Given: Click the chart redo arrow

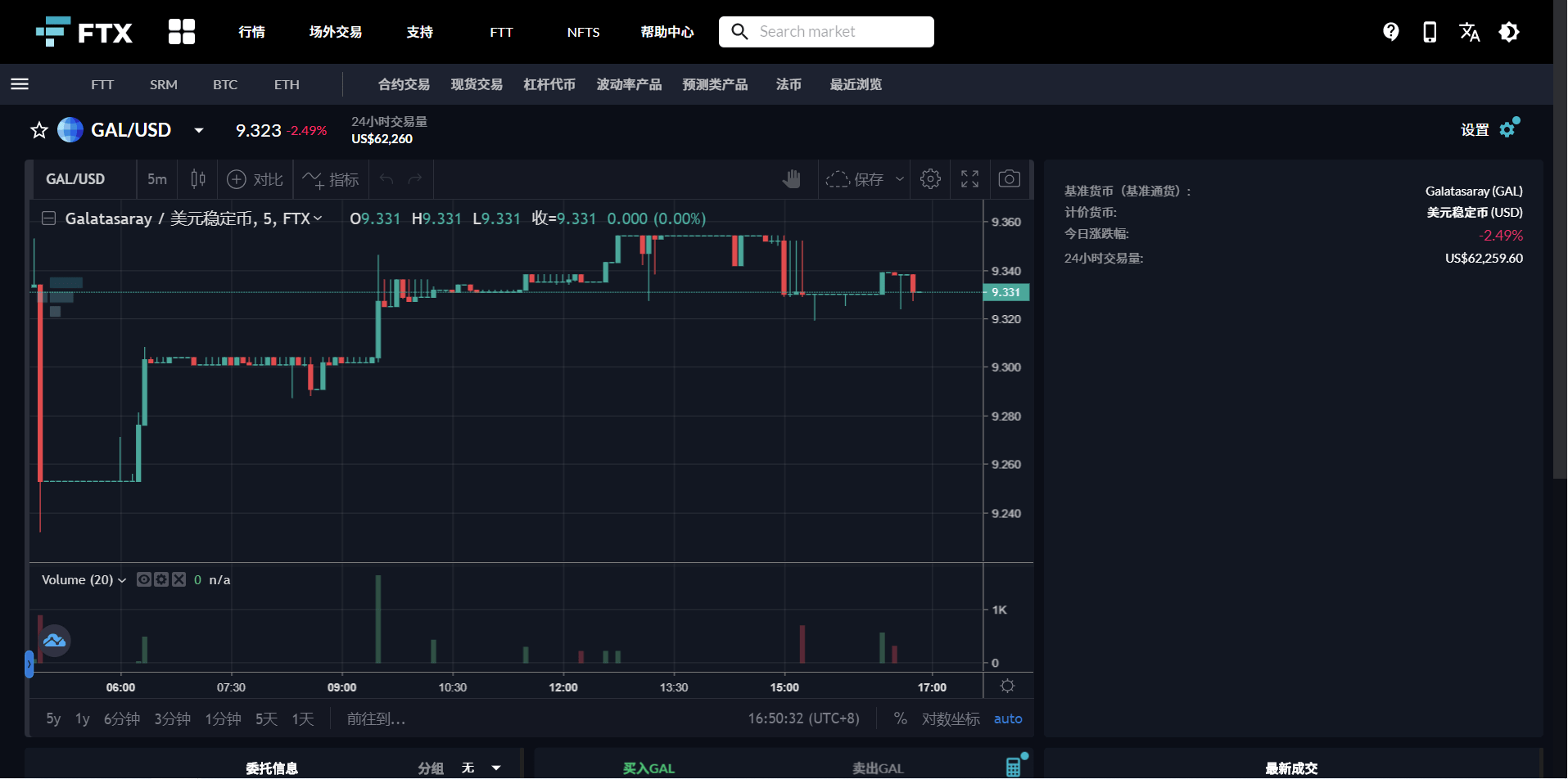Looking at the screenshot, I should pyautogui.click(x=415, y=179).
